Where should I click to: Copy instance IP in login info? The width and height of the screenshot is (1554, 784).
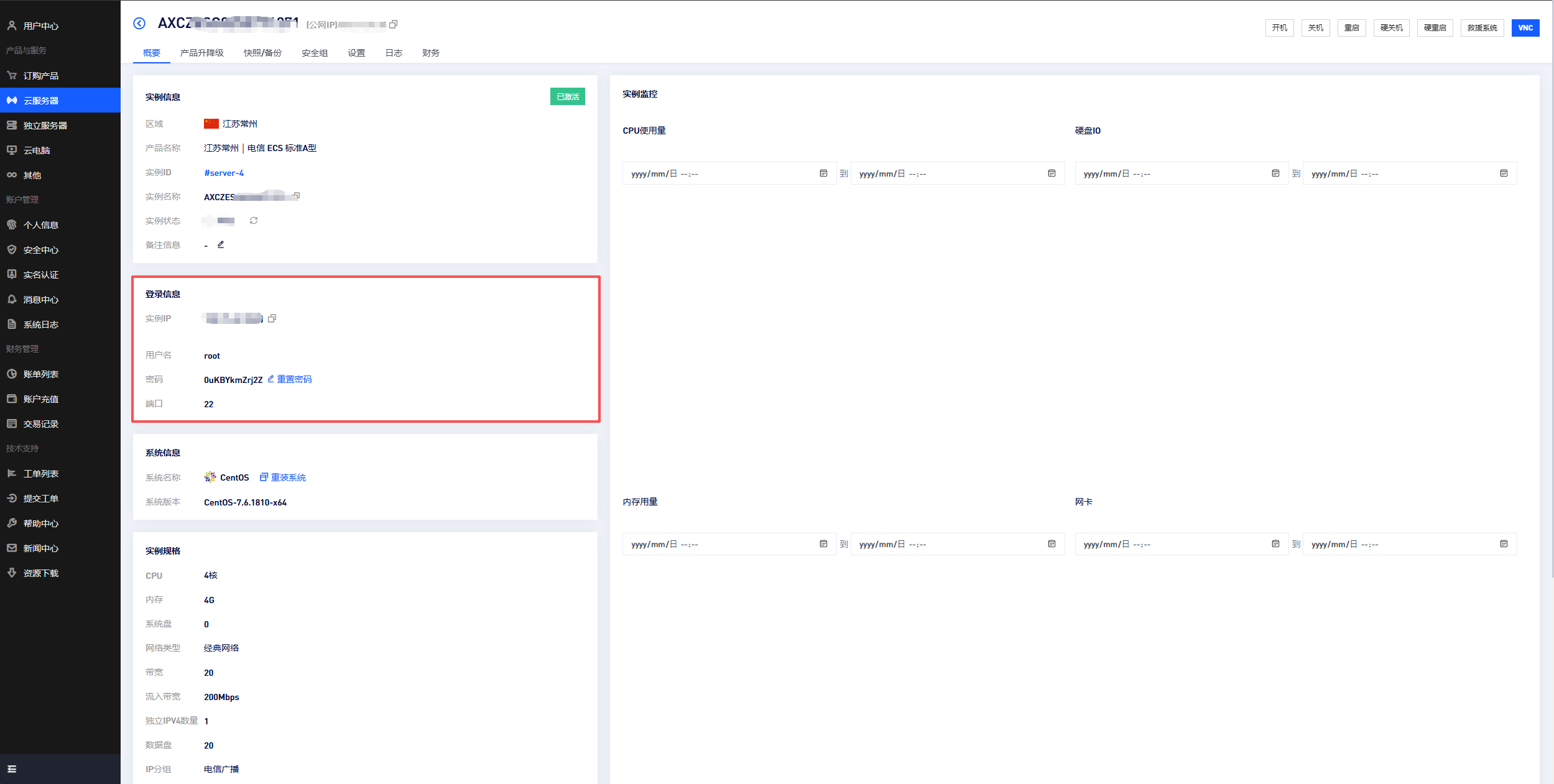[272, 318]
